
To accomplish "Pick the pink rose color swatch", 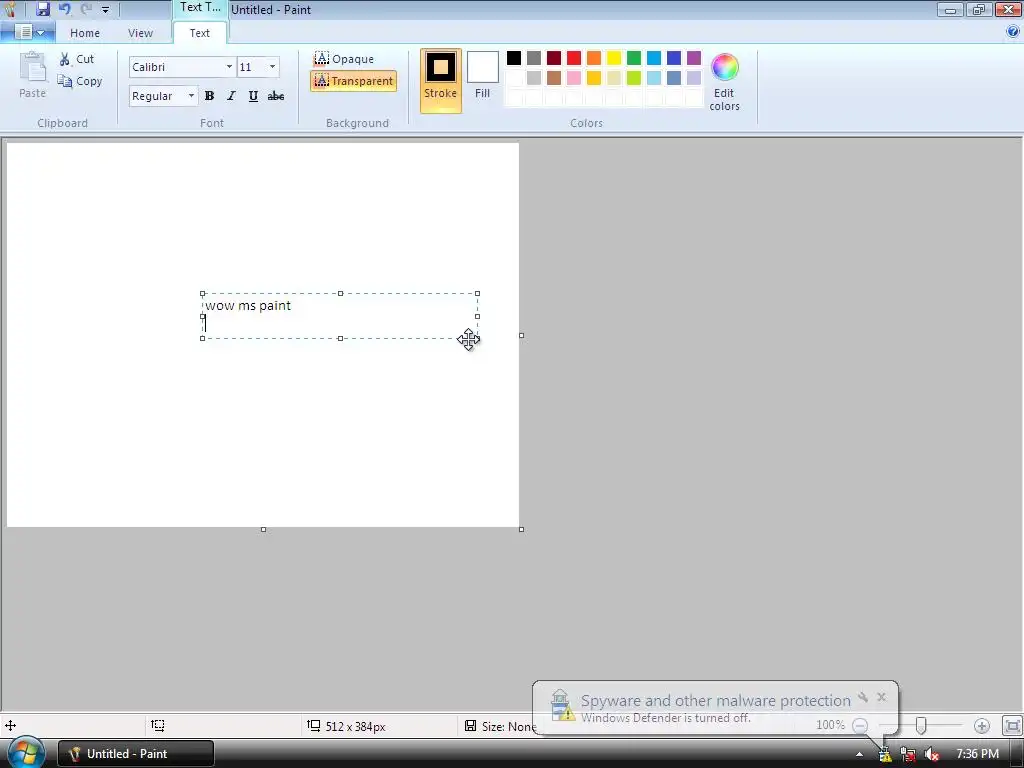I will (574, 78).
